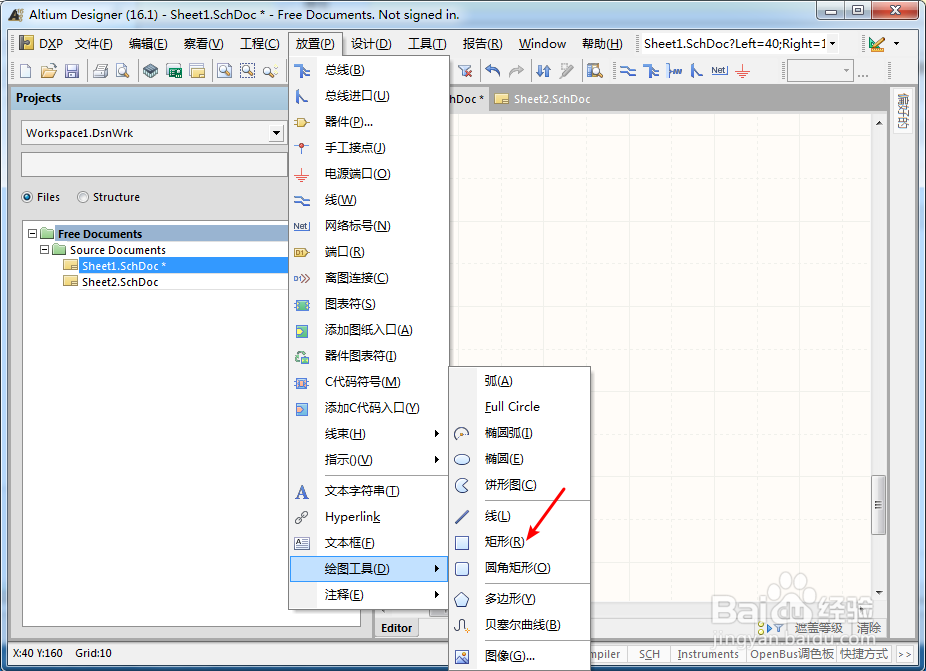This screenshot has height=671, width=926.
Task: Expand the 线束(H) harness submenu
Action: pos(369,434)
